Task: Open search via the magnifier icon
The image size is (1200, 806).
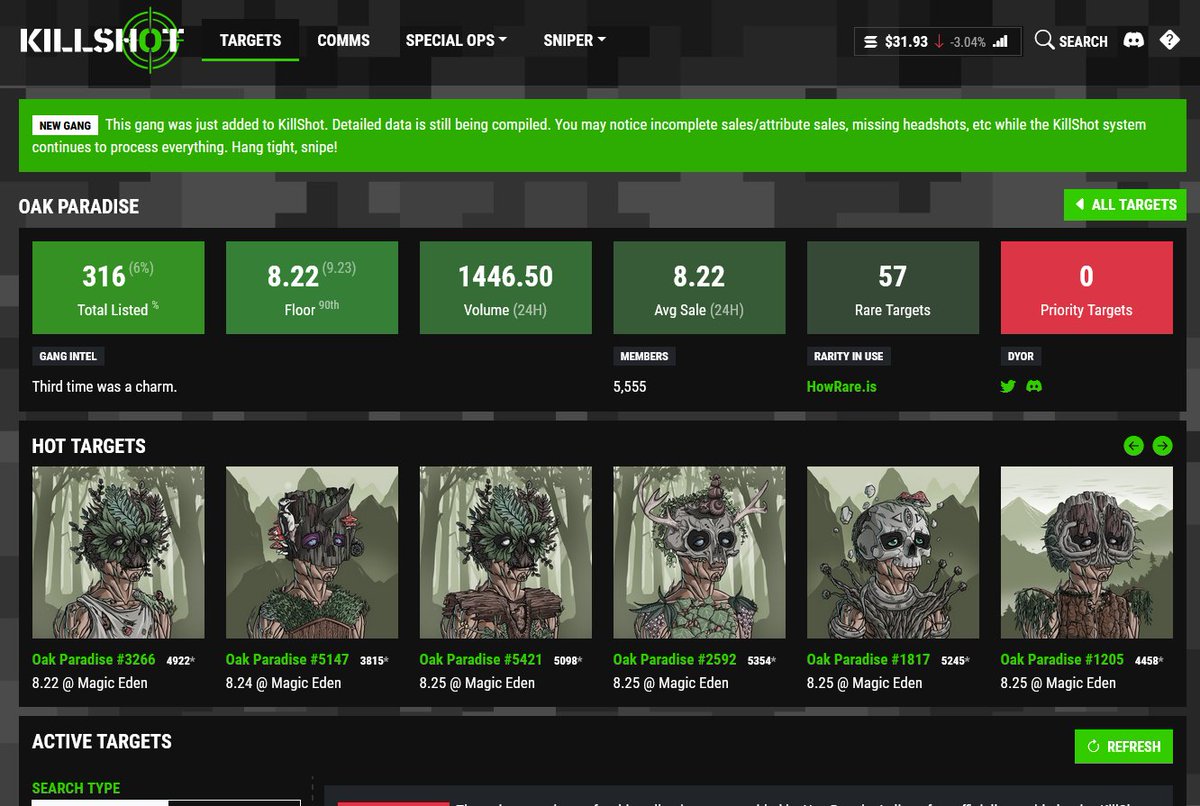Action: (x=1043, y=41)
